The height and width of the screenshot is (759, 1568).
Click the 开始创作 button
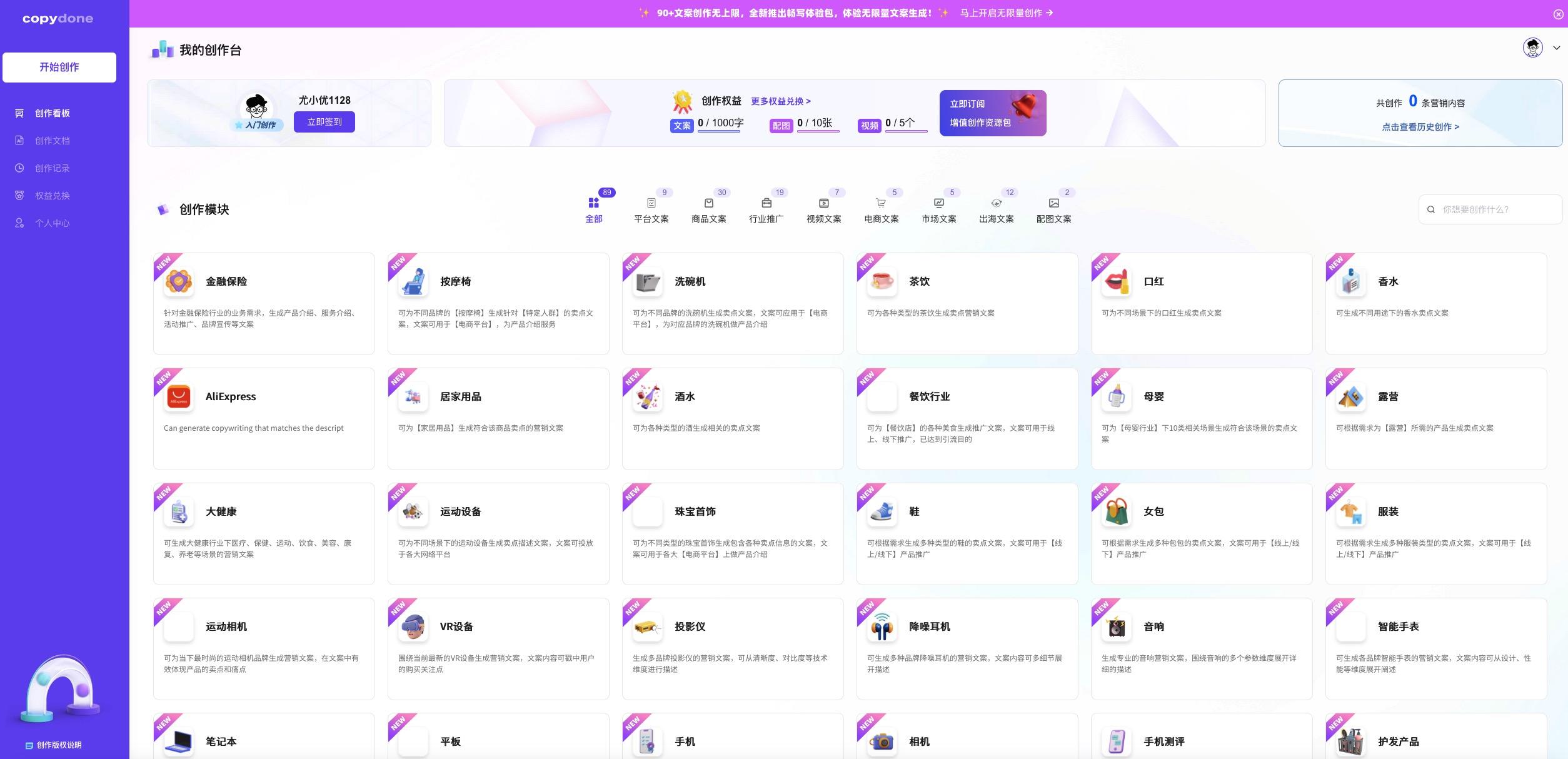pyautogui.click(x=59, y=68)
